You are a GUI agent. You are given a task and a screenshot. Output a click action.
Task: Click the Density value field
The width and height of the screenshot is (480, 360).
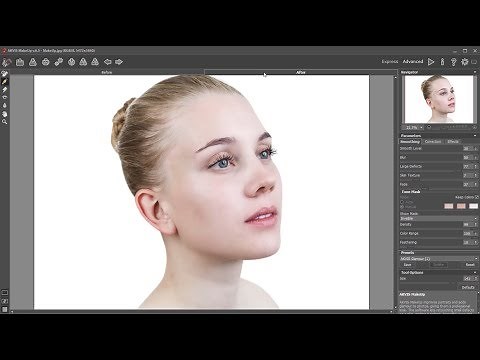point(468,224)
